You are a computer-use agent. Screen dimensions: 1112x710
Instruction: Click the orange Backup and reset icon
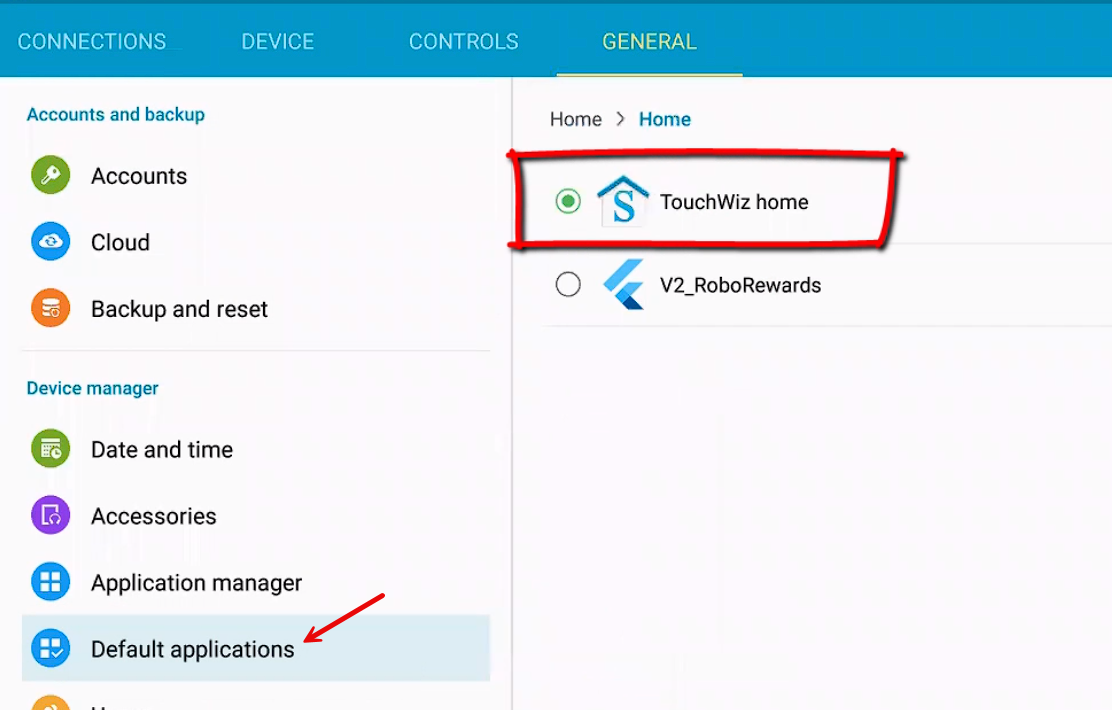50,308
